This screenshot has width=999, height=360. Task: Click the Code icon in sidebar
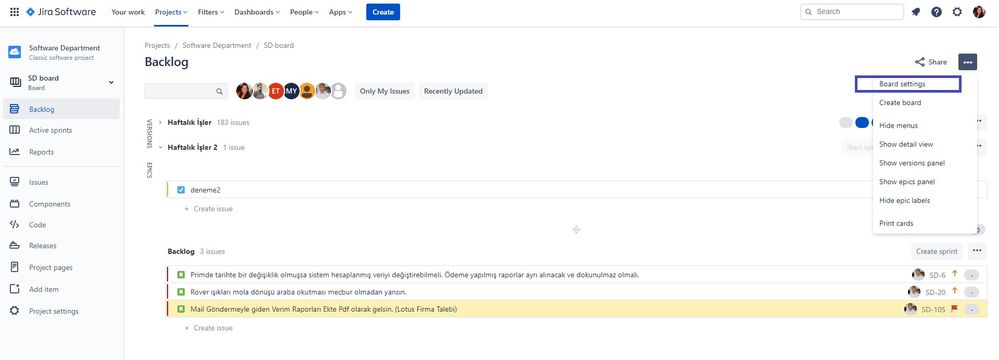click(14, 225)
